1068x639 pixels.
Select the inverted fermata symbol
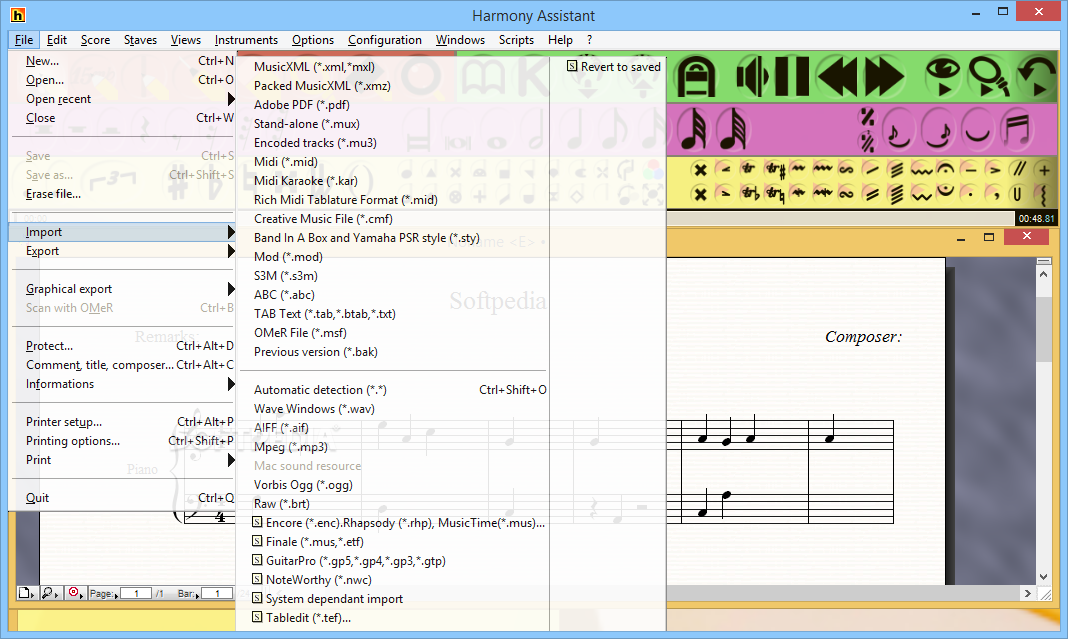click(x=945, y=192)
